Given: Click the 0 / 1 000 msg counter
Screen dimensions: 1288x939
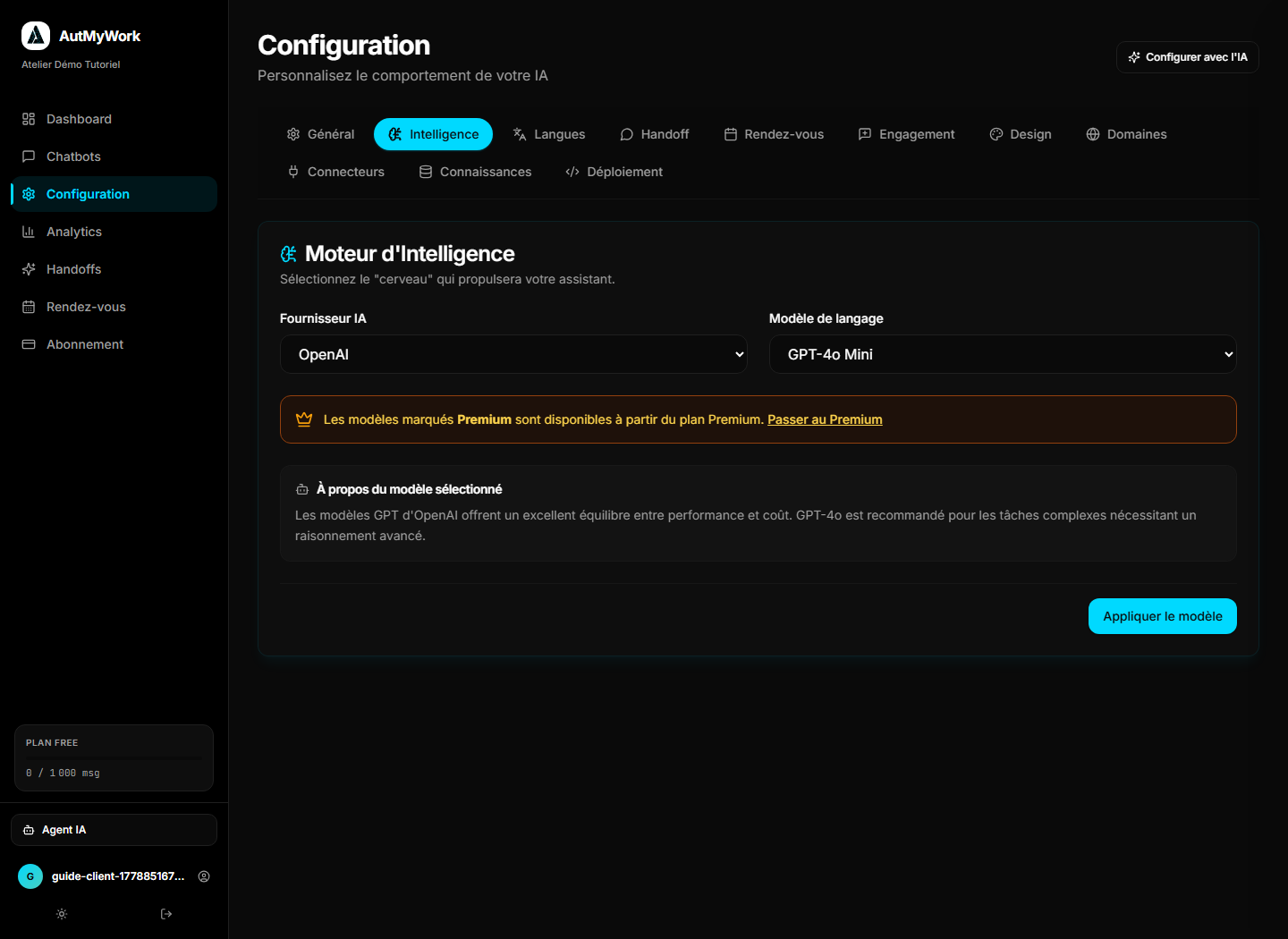Looking at the screenshot, I should tap(63, 773).
